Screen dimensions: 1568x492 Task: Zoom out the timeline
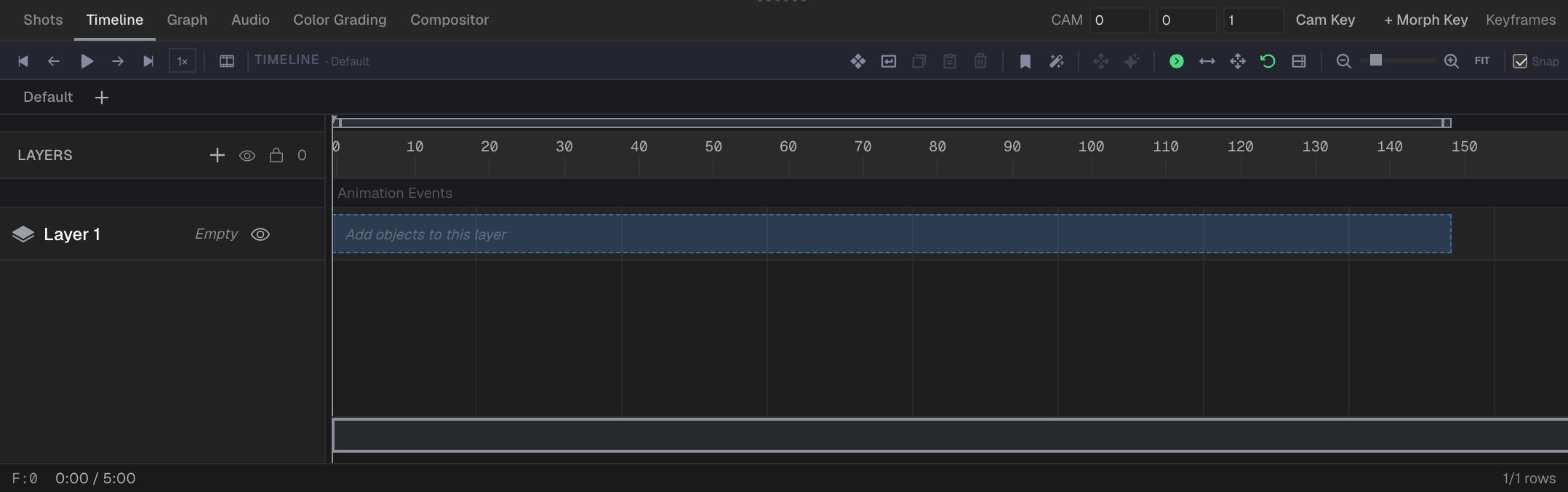point(1344,61)
